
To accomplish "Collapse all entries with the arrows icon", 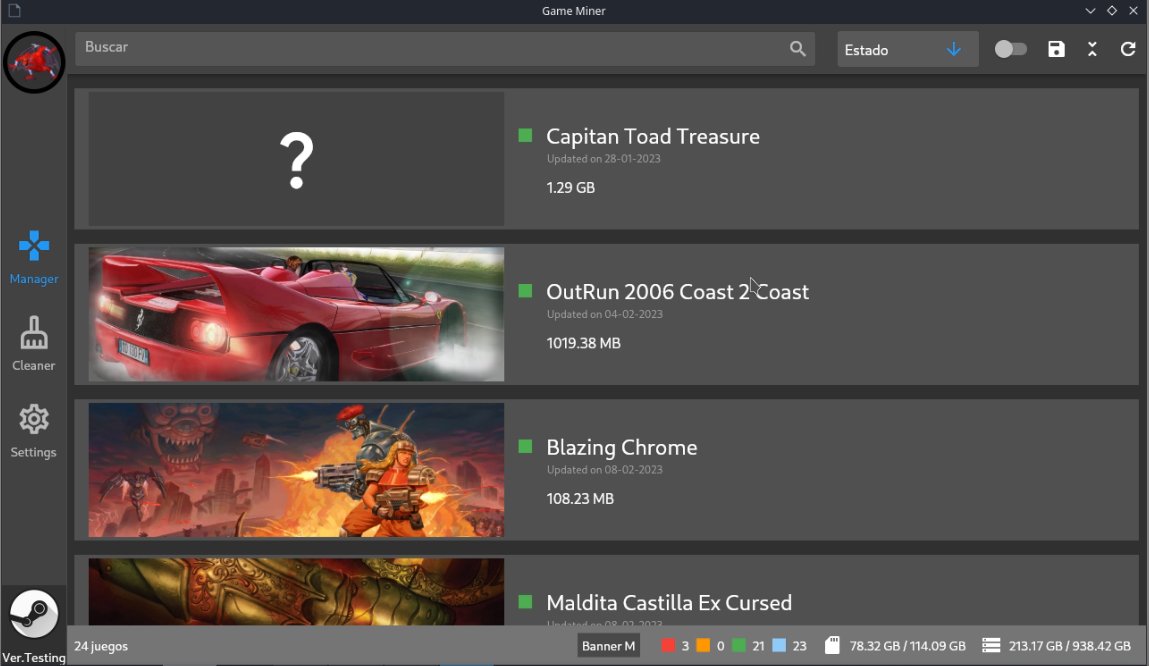I will tap(1092, 49).
